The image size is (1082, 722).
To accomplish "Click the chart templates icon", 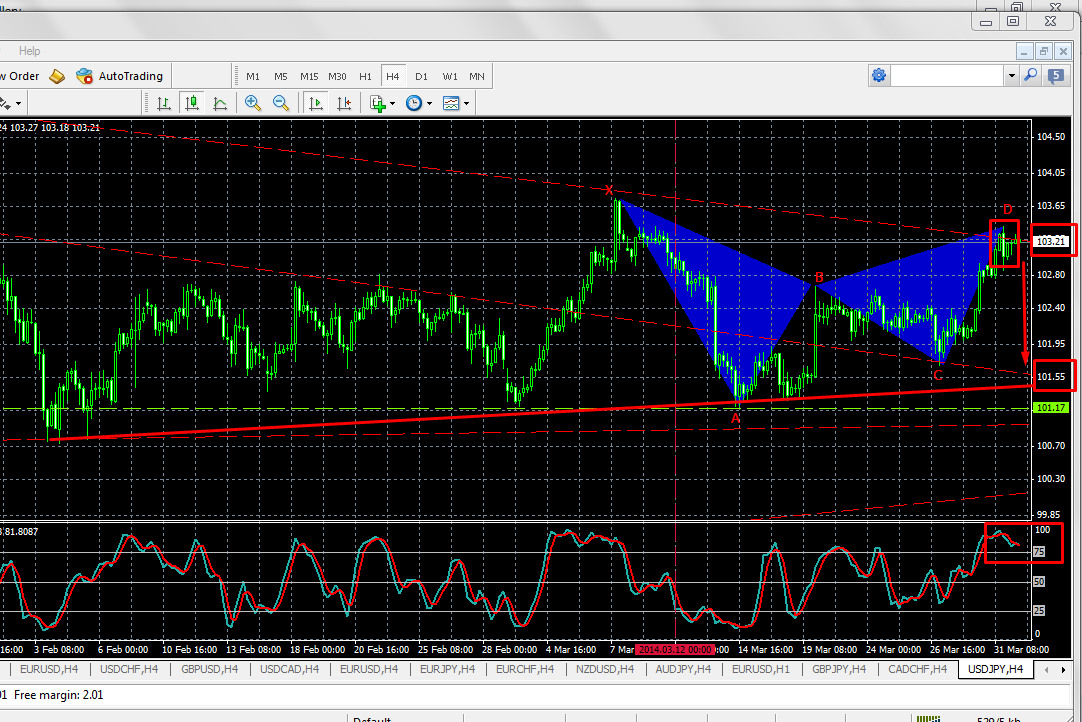I will (451, 104).
